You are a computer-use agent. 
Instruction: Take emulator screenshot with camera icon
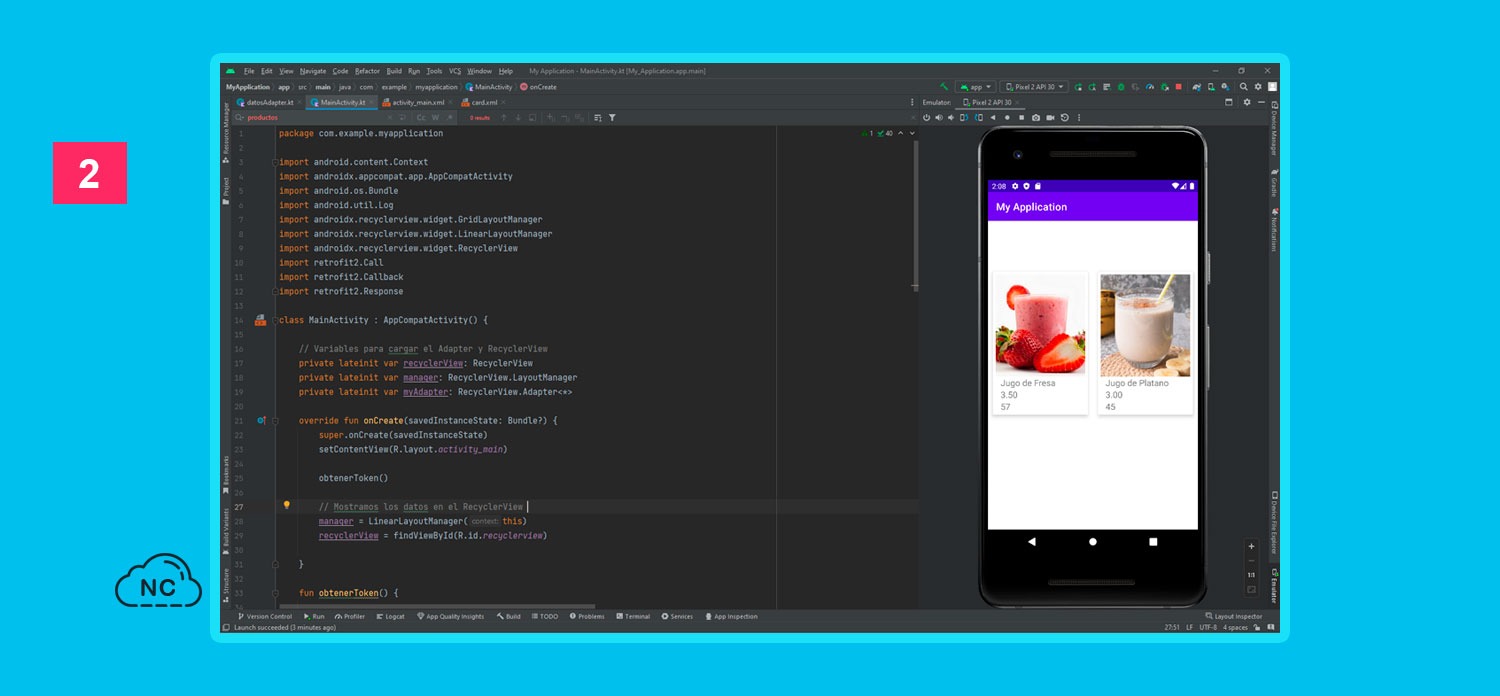click(x=1036, y=118)
